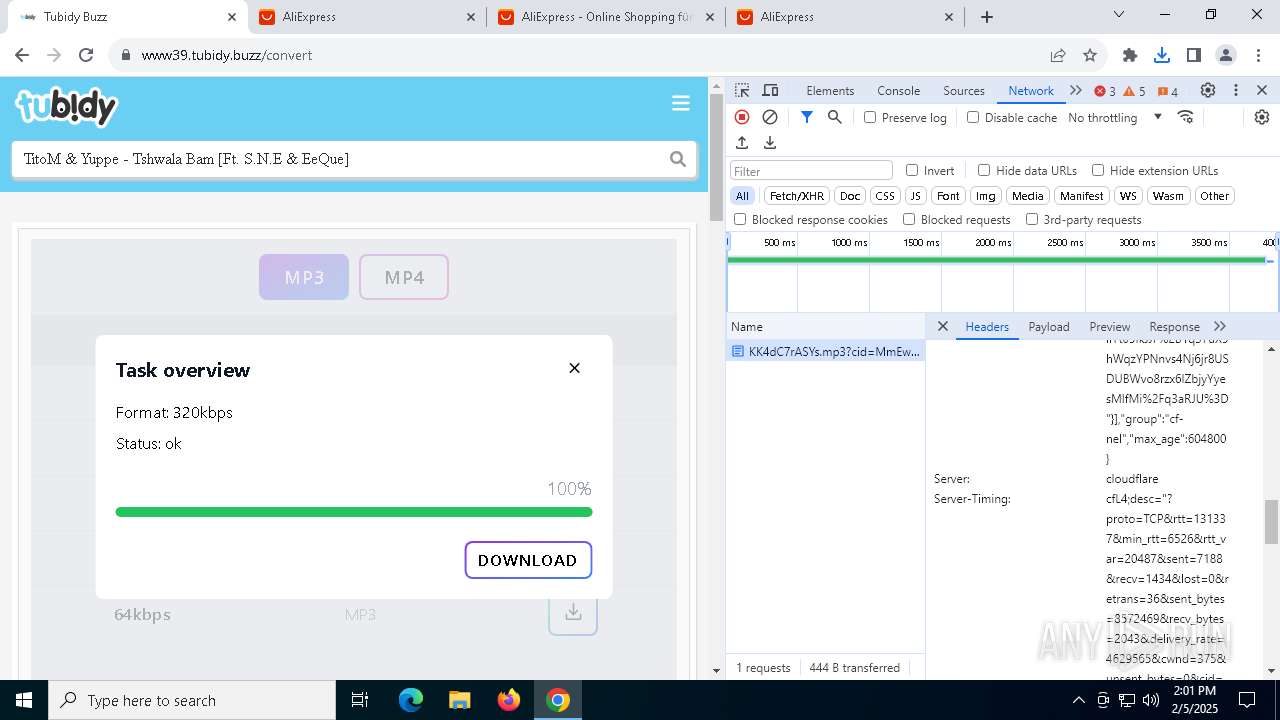Show hidden system tray icons
The width and height of the screenshot is (1280, 720).
(1078, 700)
